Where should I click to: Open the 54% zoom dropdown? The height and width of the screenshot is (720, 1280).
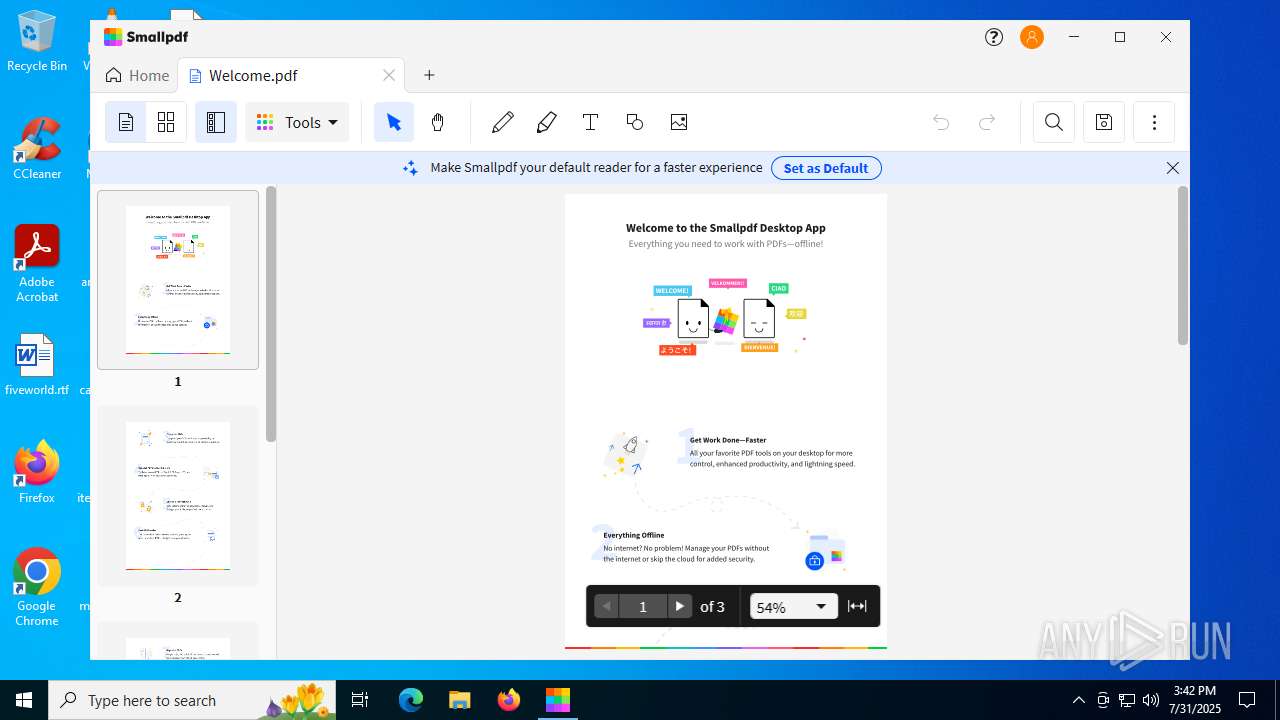click(x=794, y=606)
